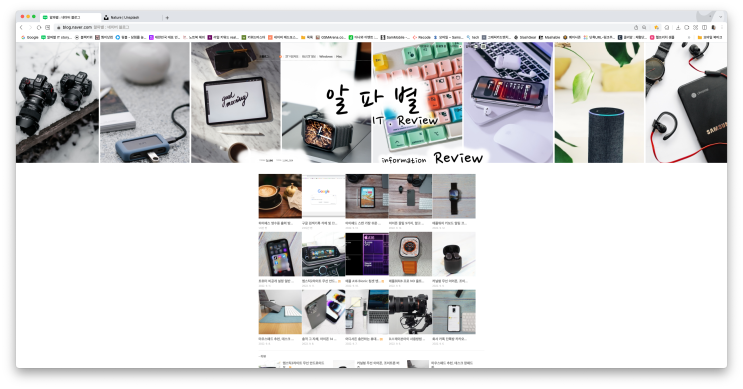This screenshot has width=743, height=389.
Task: Click the browser forward arrow
Action: 30,27
